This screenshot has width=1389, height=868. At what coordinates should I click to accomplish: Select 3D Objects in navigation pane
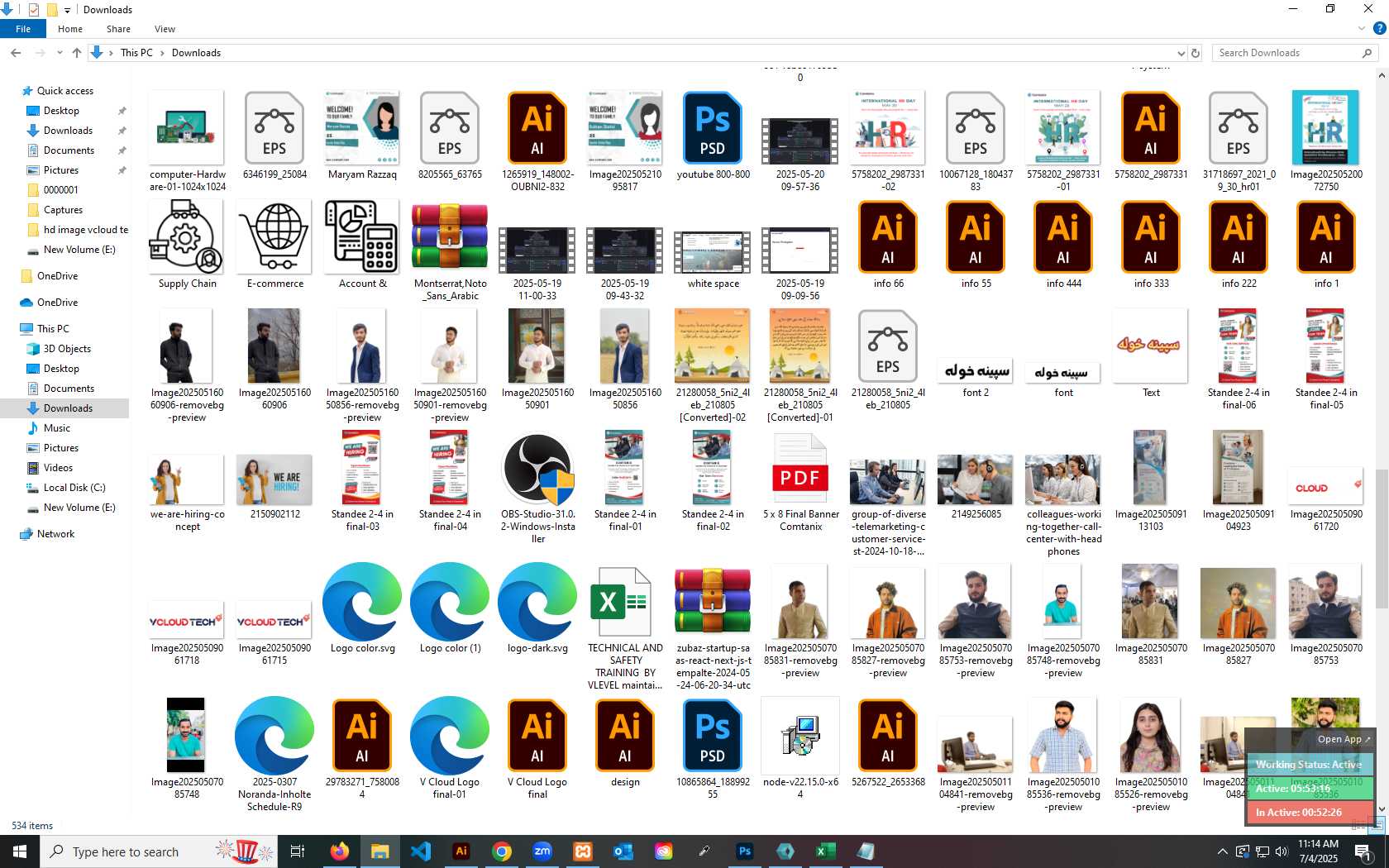tap(67, 349)
